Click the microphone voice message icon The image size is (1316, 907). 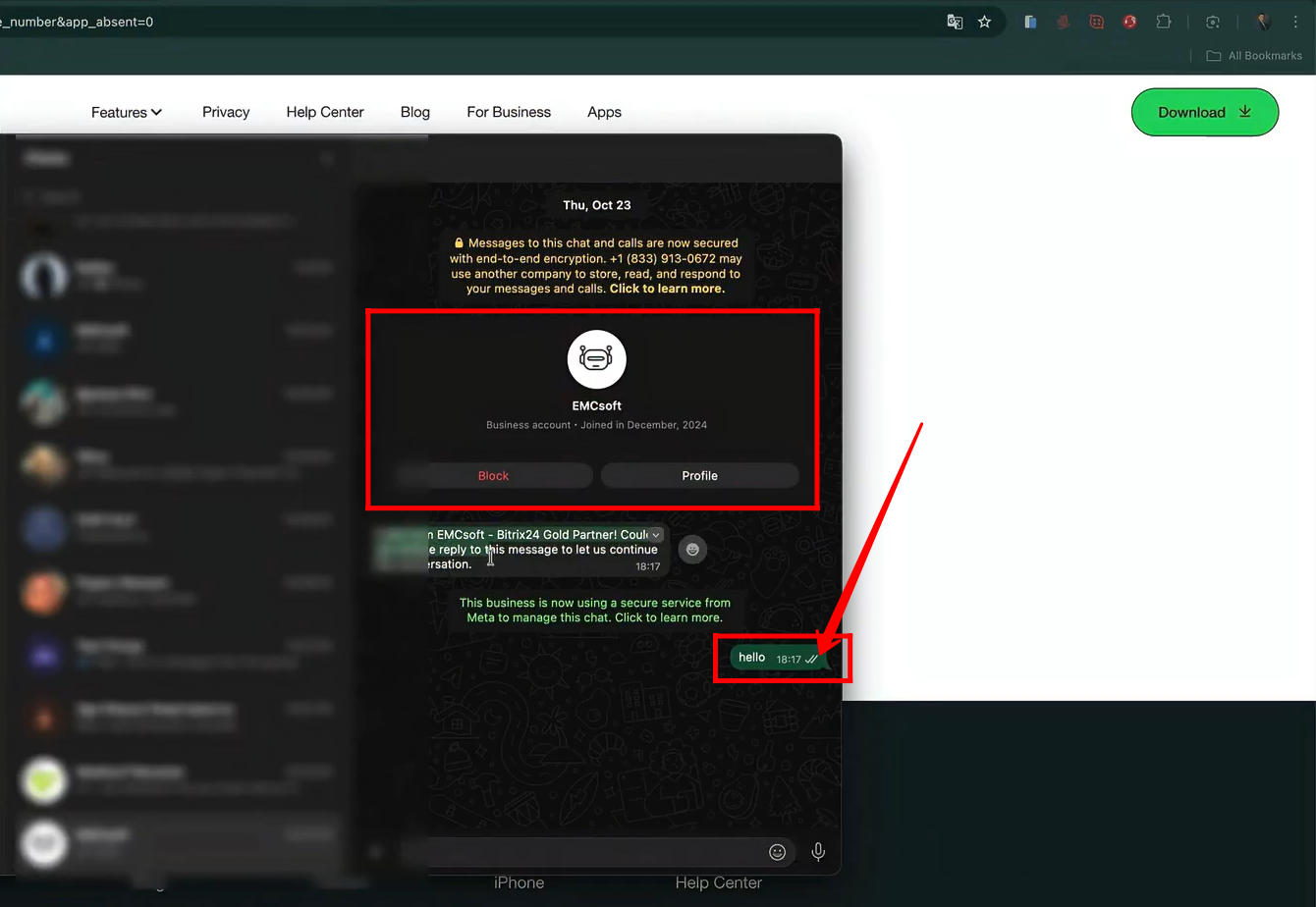818,852
